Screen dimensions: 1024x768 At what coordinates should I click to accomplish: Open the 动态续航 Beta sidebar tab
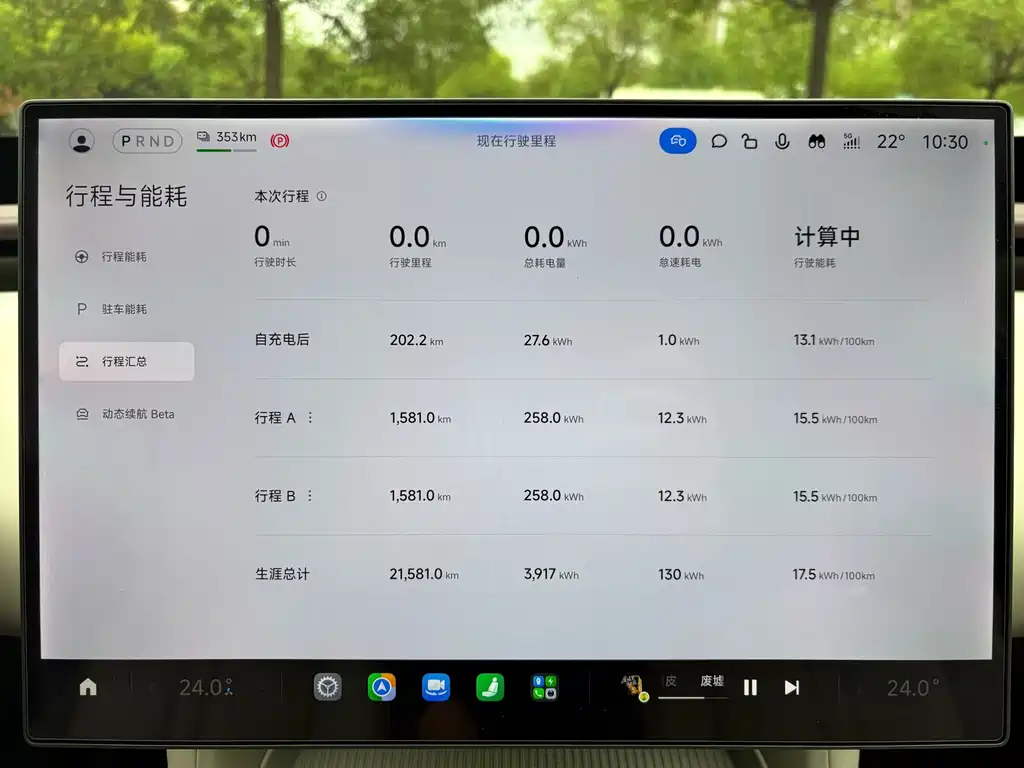pyautogui.click(x=126, y=414)
